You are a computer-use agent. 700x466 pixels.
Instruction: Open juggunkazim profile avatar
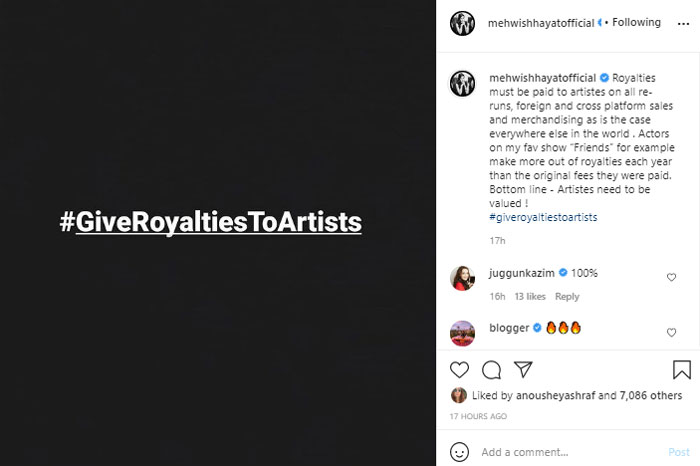click(462, 278)
